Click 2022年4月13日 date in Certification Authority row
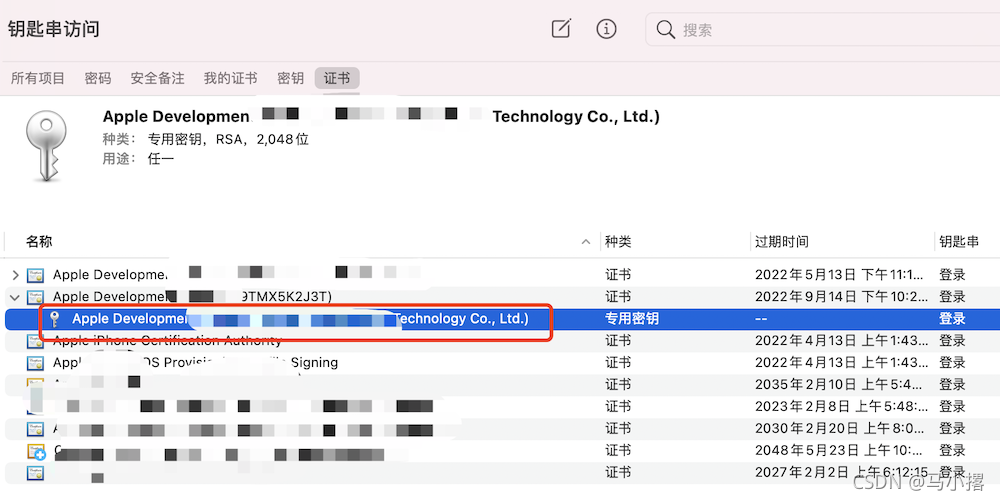 839,341
